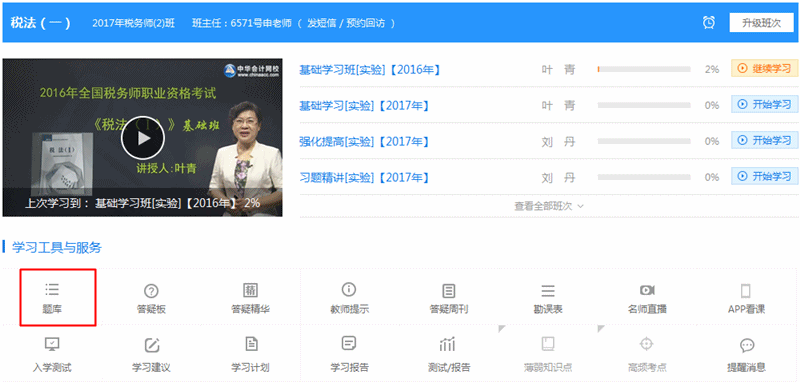800x382 pixels.
Task: Open the APP看课 phone icon
Action: (746, 291)
